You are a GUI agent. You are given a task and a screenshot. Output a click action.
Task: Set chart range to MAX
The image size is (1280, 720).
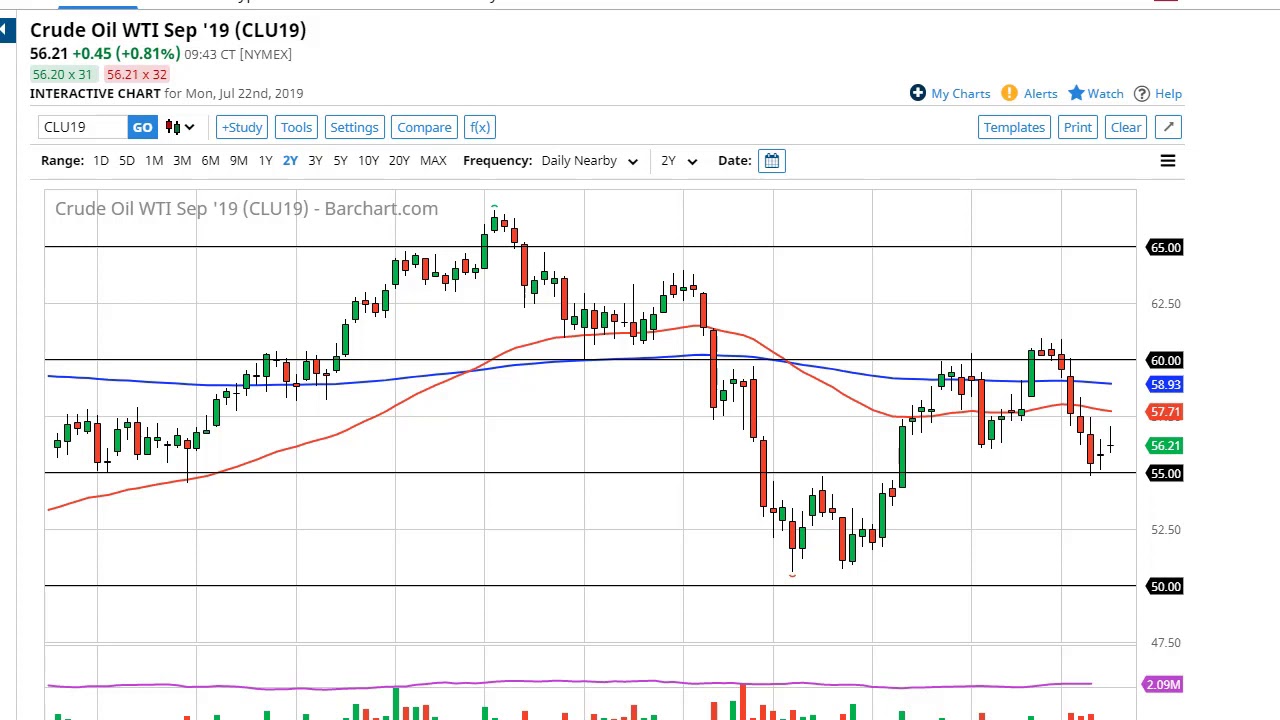pos(433,160)
